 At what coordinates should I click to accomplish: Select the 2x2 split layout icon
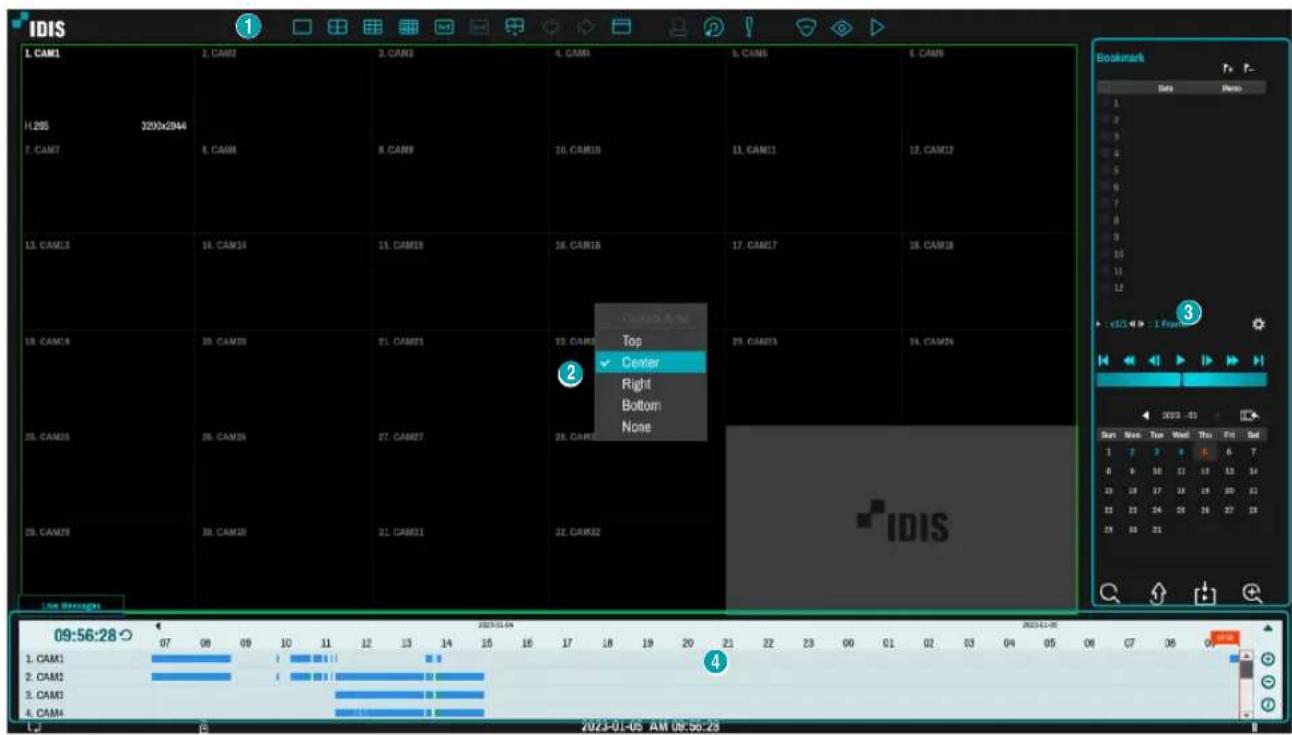[x=338, y=27]
